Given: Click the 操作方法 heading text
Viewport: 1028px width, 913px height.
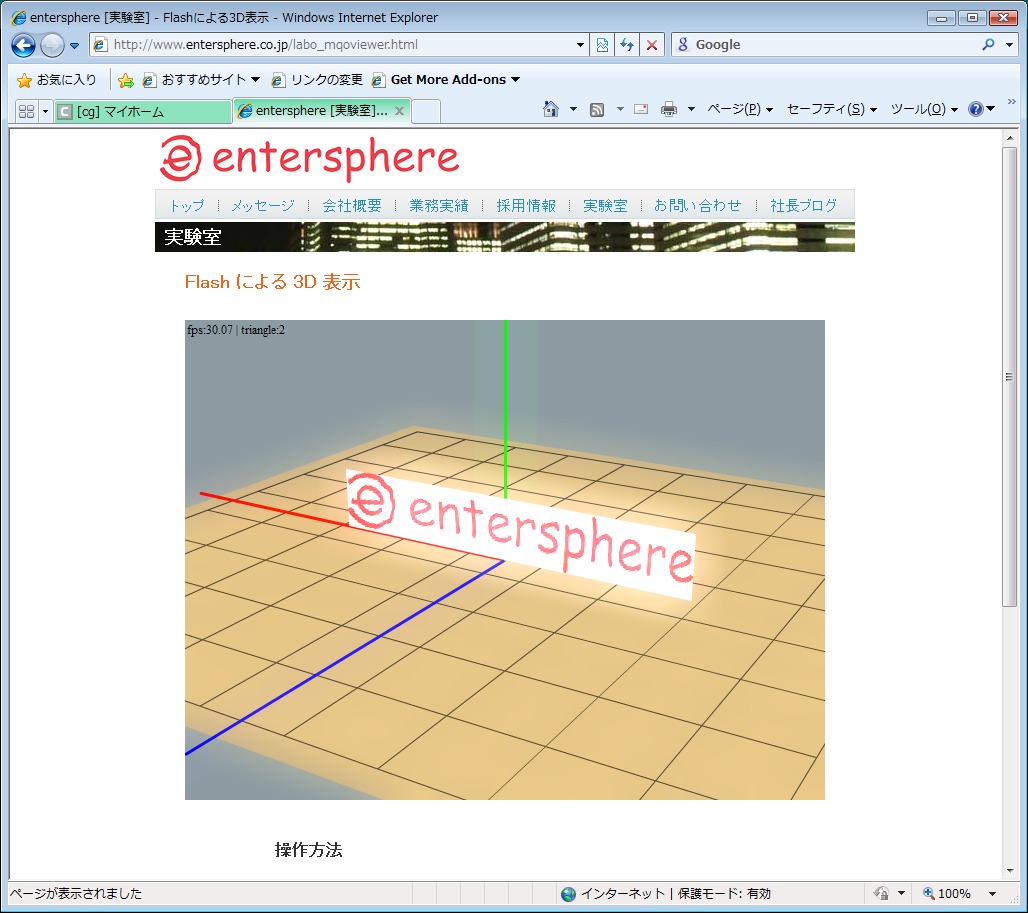Looking at the screenshot, I should pyautogui.click(x=308, y=850).
